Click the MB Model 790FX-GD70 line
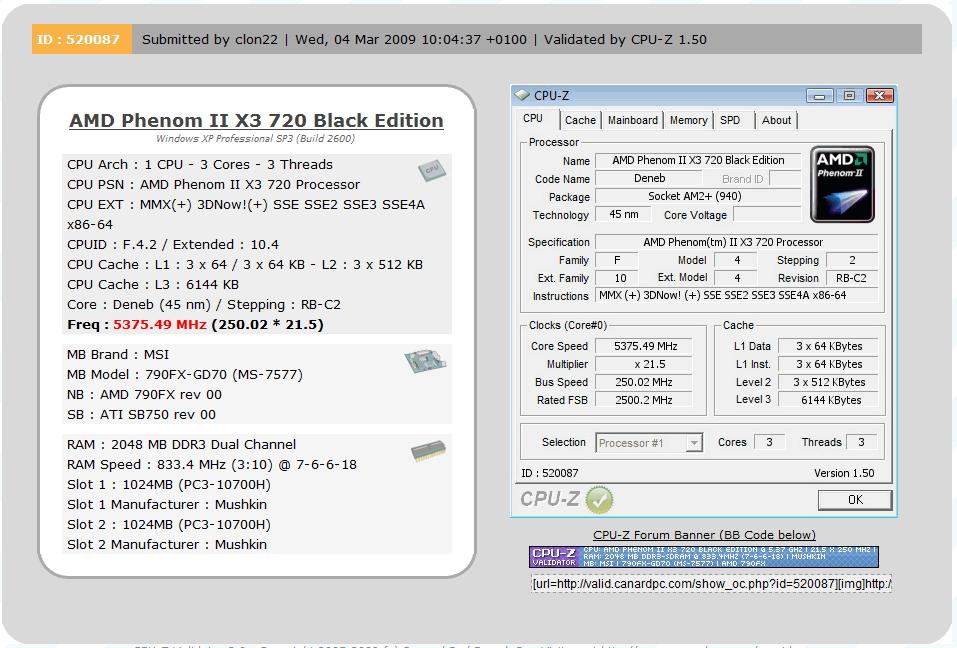 tap(185, 375)
